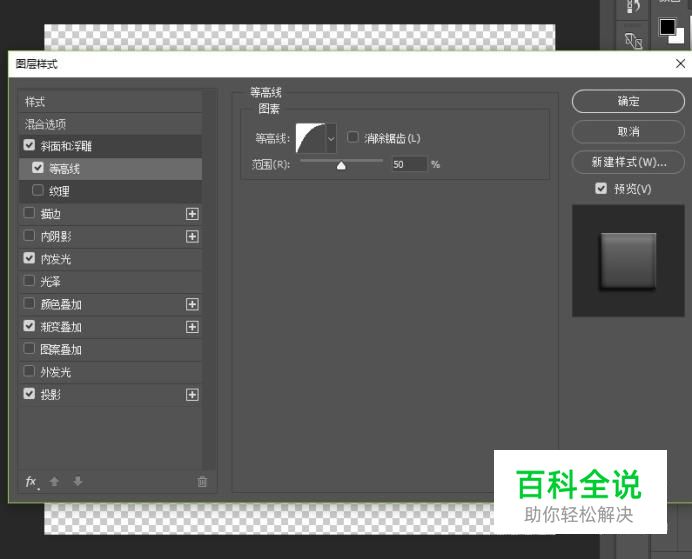Screen dimensions: 692x559
Task: Add another 投影 effect with plus icon
Action: click(192, 394)
